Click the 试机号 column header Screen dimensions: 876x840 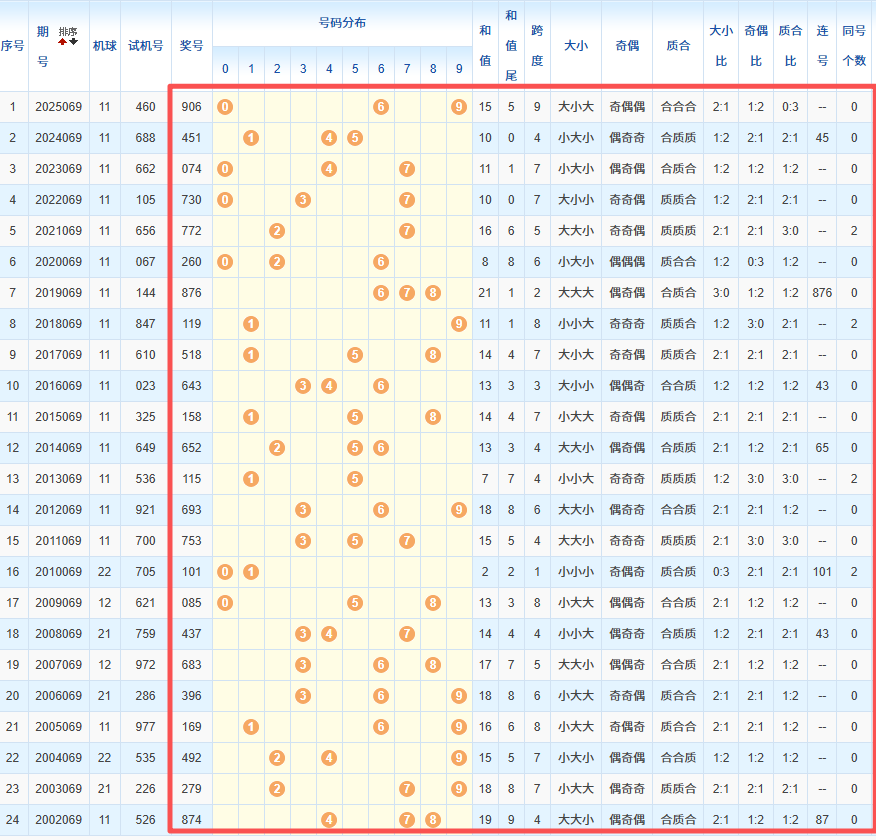click(x=145, y=45)
